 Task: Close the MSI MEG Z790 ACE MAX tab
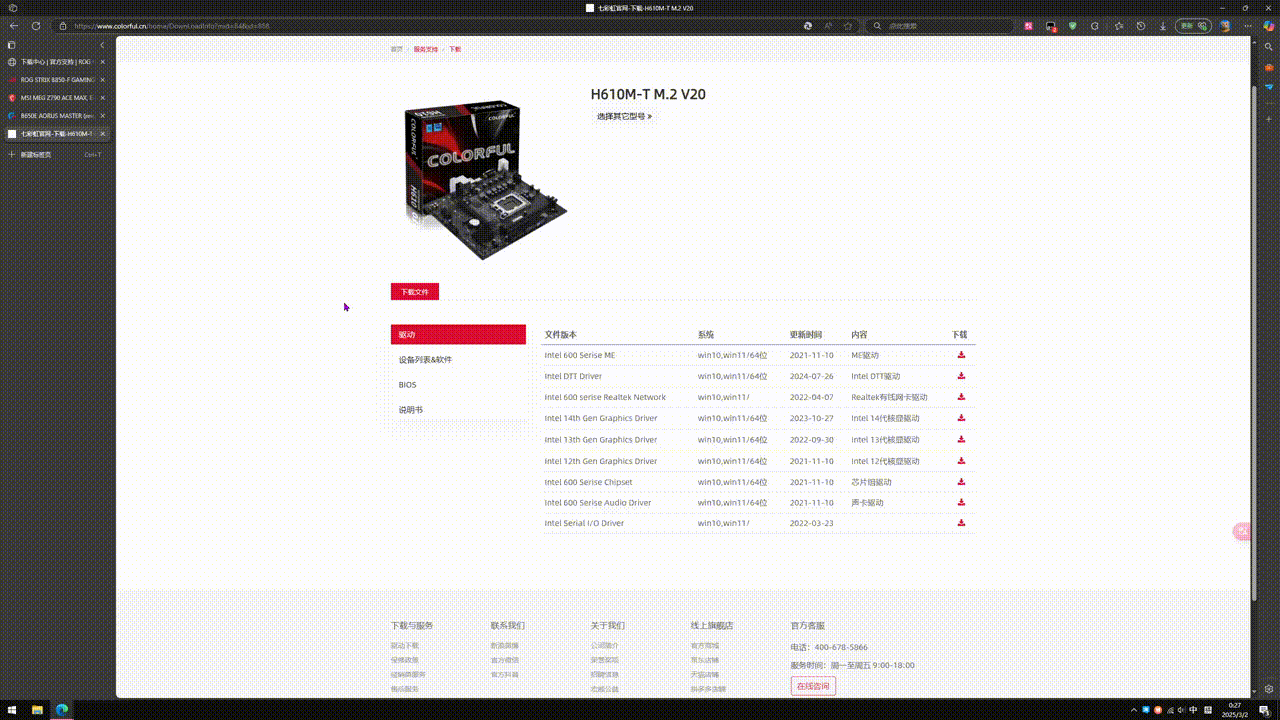(x=102, y=98)
